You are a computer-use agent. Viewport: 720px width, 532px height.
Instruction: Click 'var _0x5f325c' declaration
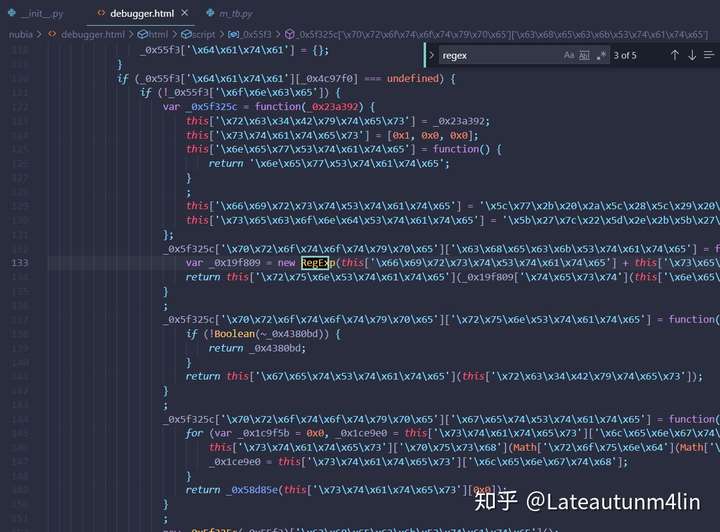tap(200, 107)
